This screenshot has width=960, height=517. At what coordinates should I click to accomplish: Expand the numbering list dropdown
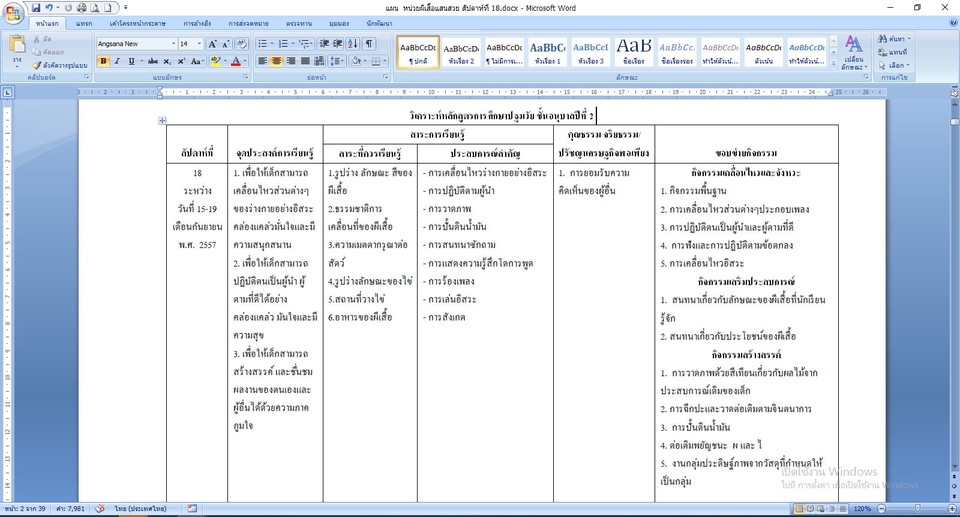tap(293, 43)
